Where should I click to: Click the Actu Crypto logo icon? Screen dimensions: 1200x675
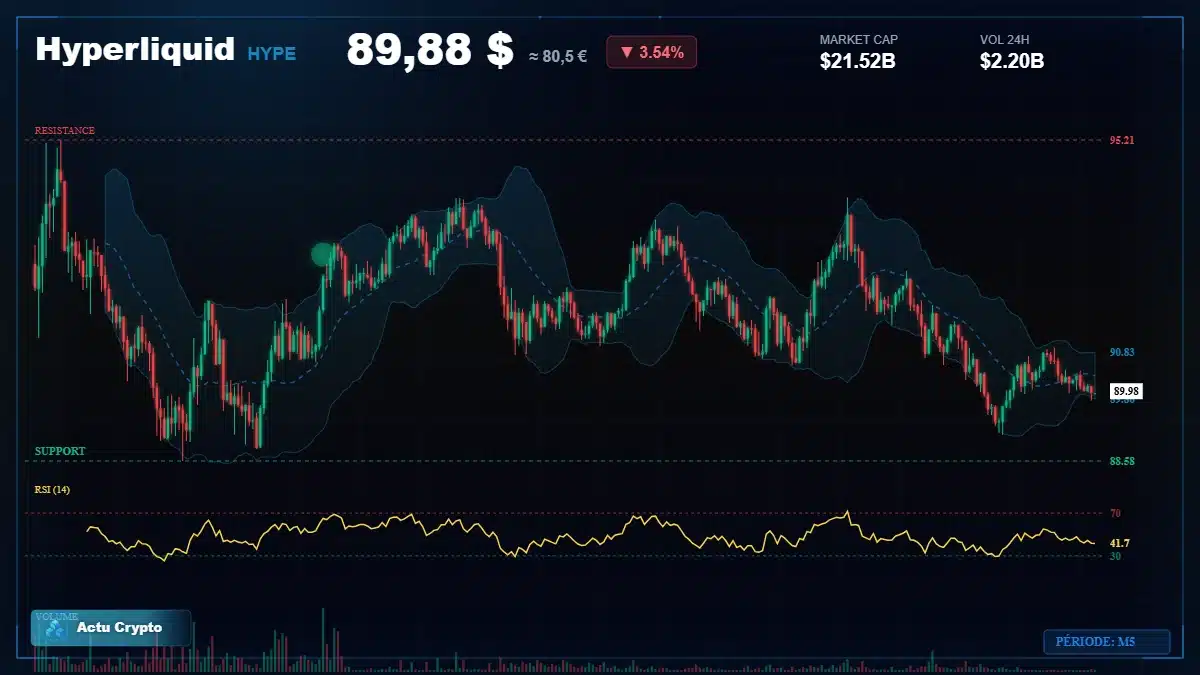click(54, 629)
